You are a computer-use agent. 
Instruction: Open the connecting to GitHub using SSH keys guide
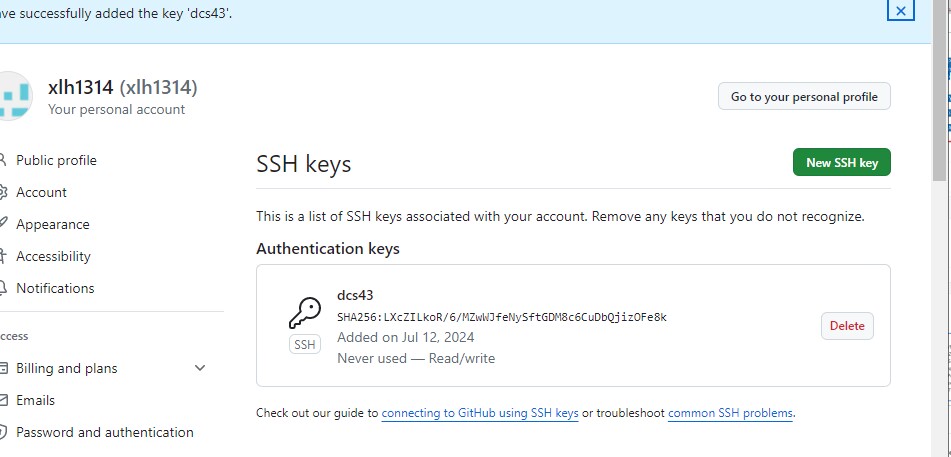tap(480, 412)
